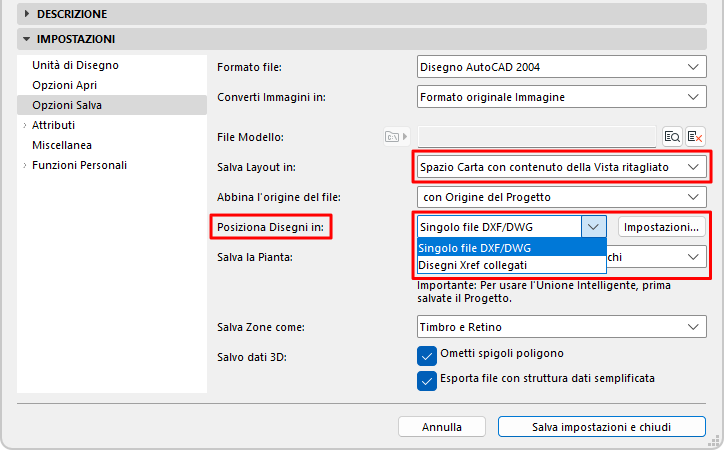Click the File Modello text field
This screenshot has width=724, height=450.
click(536, 137)
